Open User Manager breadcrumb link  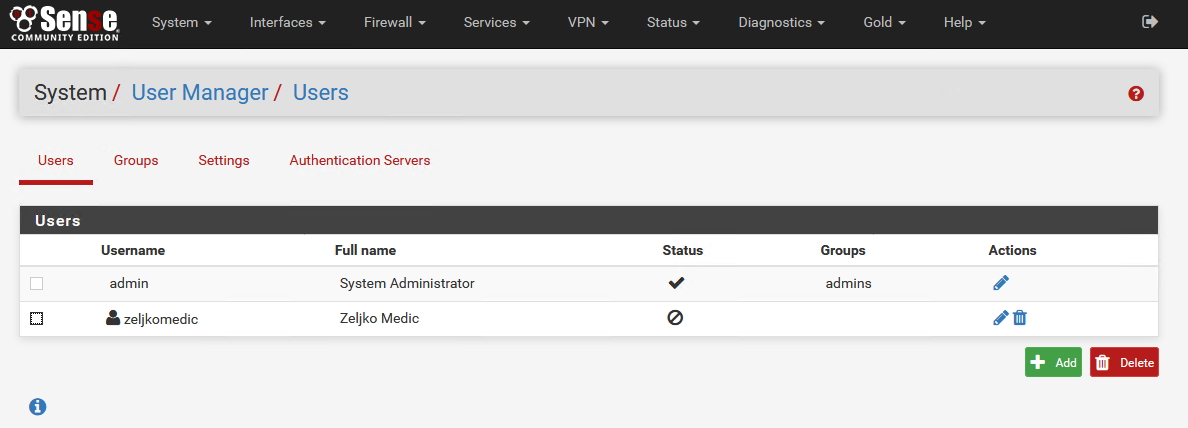[200, 92]
